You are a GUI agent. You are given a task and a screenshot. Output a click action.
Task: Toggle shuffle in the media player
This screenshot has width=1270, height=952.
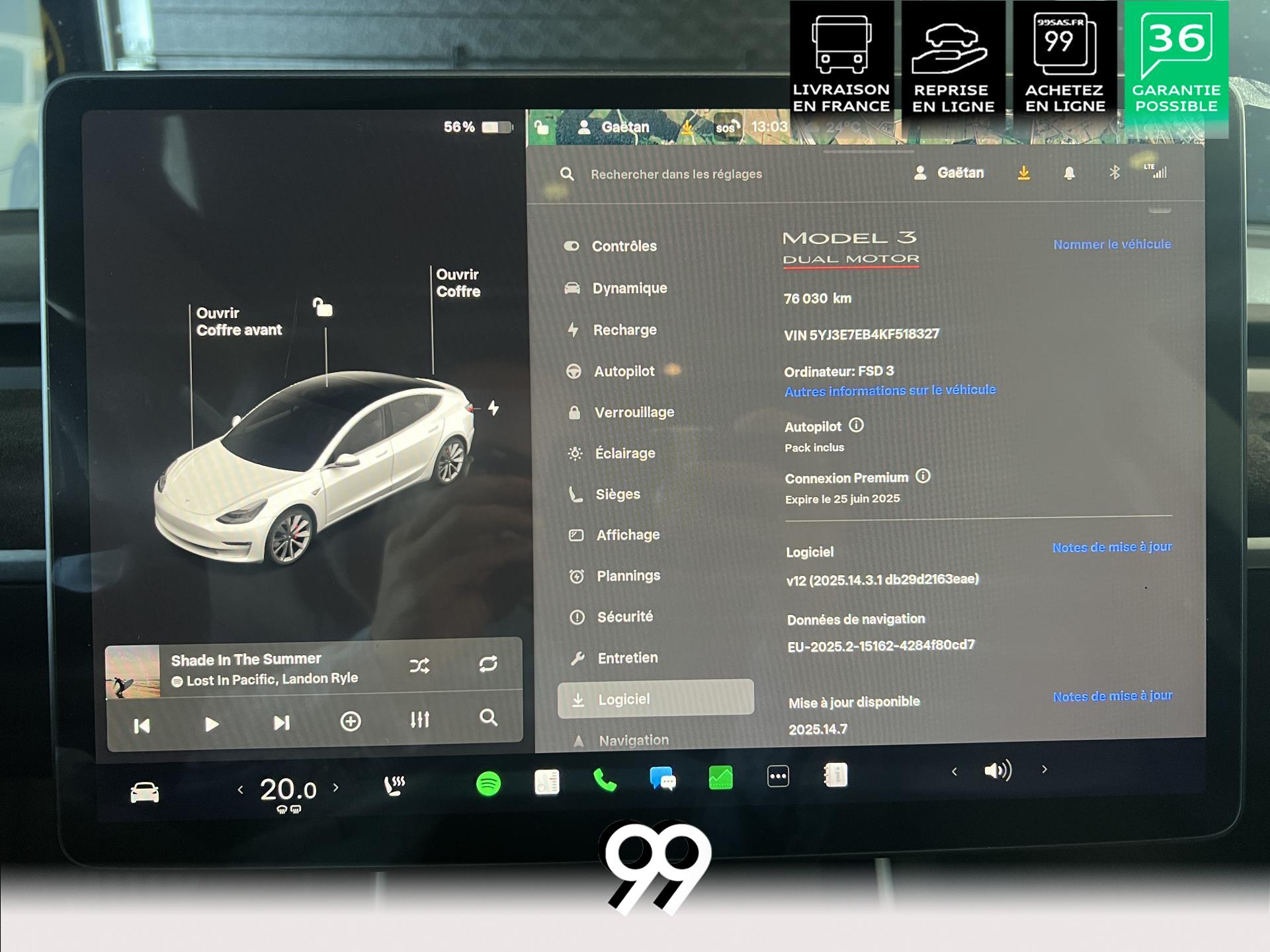(x=419, y=665)
